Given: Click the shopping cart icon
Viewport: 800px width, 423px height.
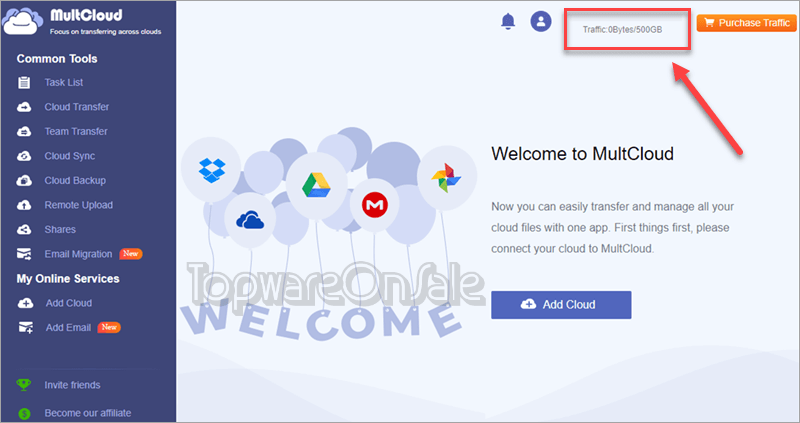Looking at the screenshot, I should coord(709,22).
